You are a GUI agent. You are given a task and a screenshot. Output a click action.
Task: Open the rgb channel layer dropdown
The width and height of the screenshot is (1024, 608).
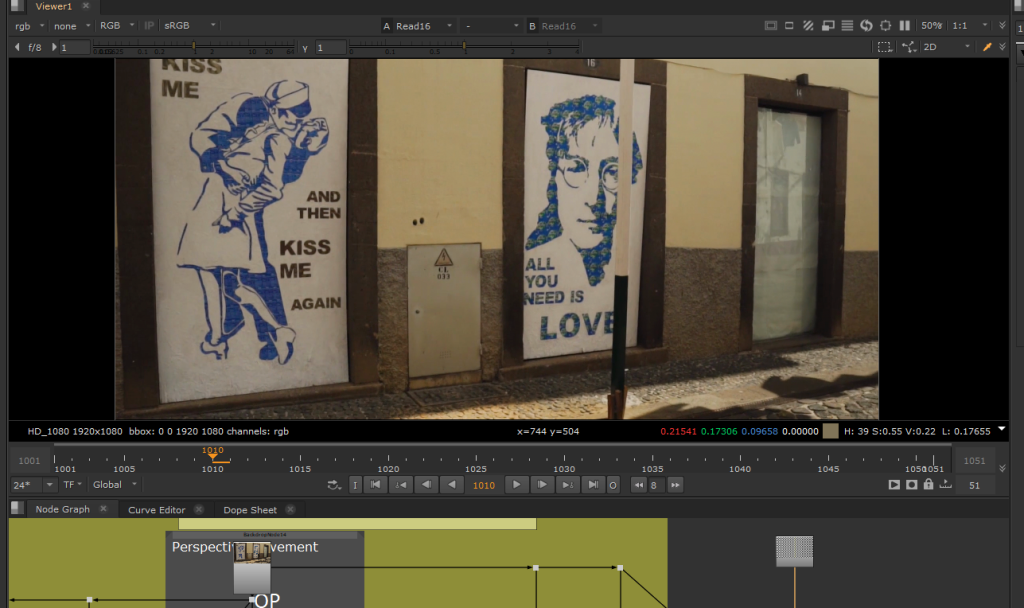[29, 25]
